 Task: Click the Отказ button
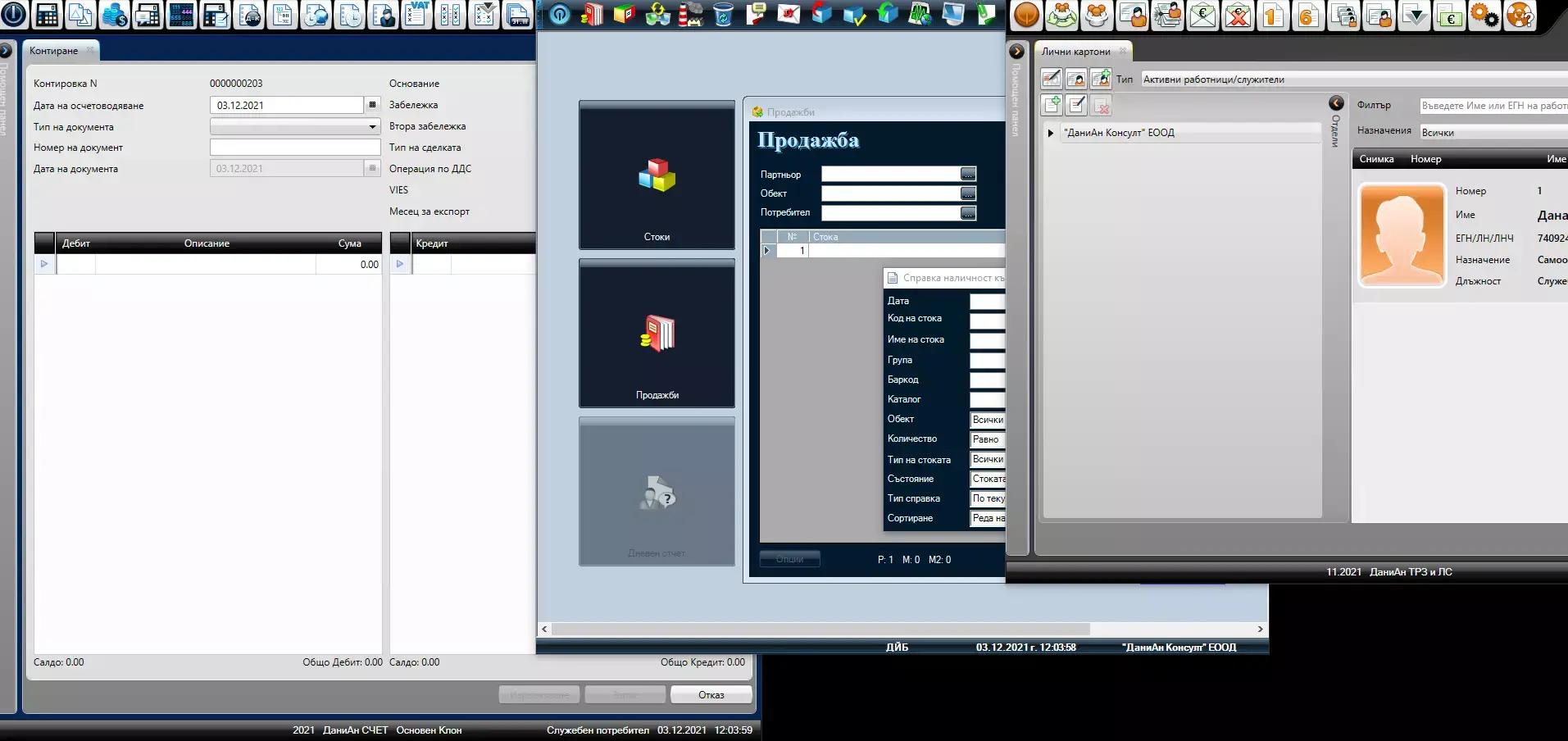tap(711, 694)
